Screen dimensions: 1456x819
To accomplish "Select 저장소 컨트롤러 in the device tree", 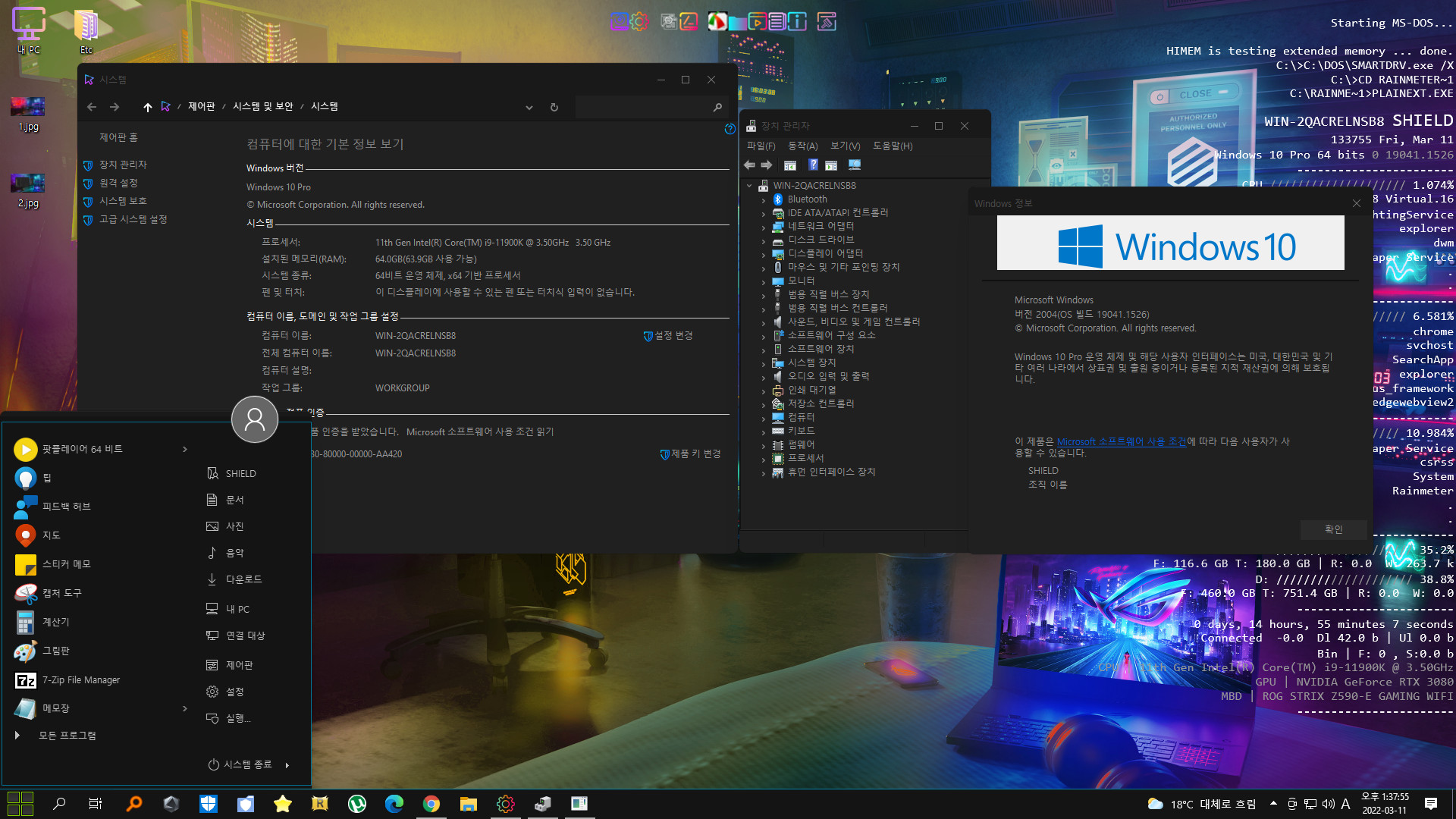I will 821,403.
